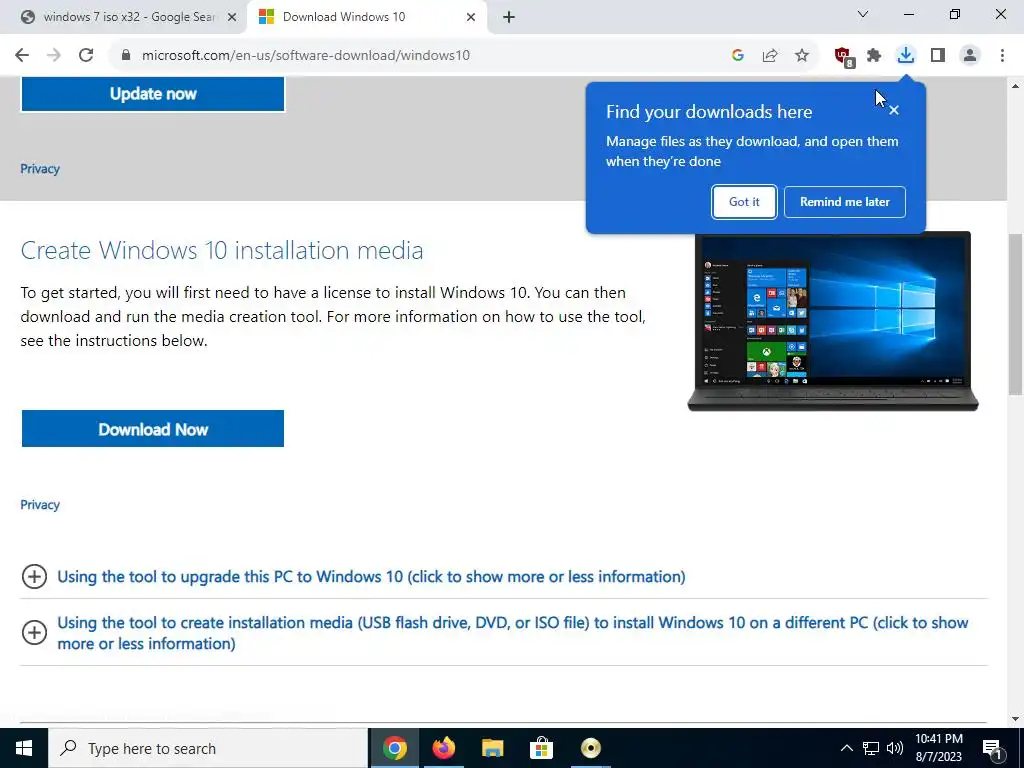Close the windows 7 iso Google Search tab
The width and height of the screenshot is (1024, 768).
tap(232, 18)
